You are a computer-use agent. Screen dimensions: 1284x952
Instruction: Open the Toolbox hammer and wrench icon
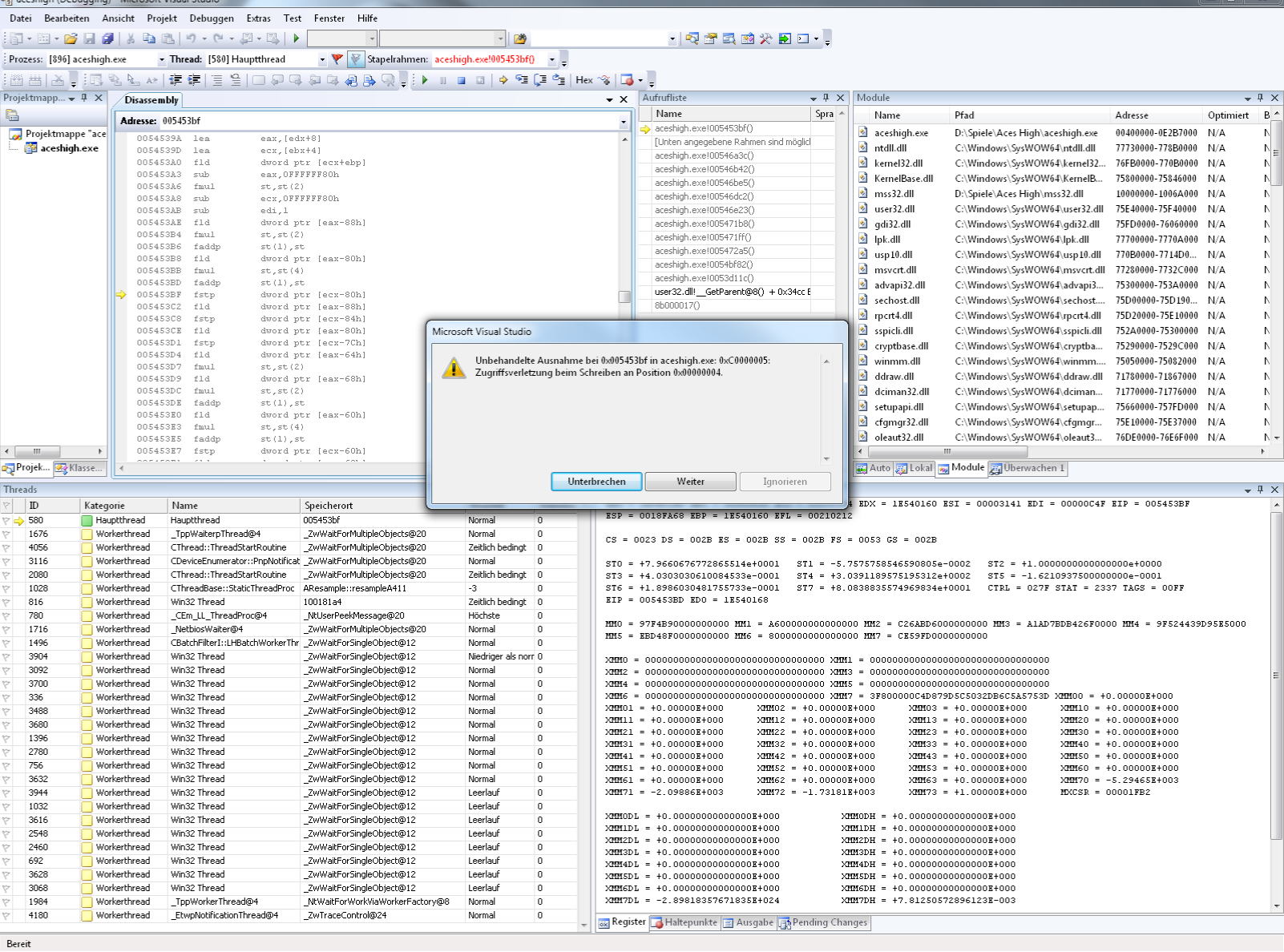pos(766,38)
